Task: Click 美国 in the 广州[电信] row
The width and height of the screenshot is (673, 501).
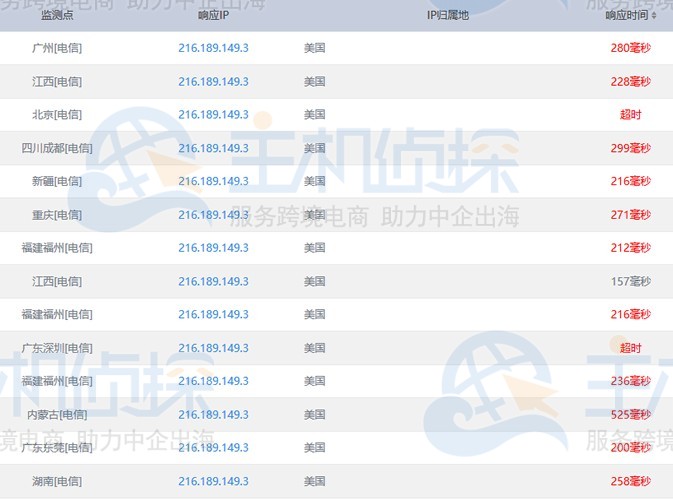Action: point(315,48)
